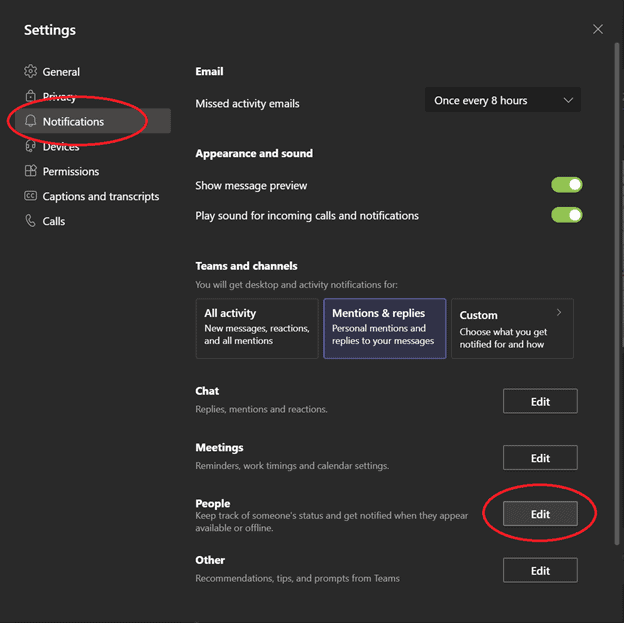Click the General gear icon
The height and width of the screenshot is (623, 624).
click(30, 71)
